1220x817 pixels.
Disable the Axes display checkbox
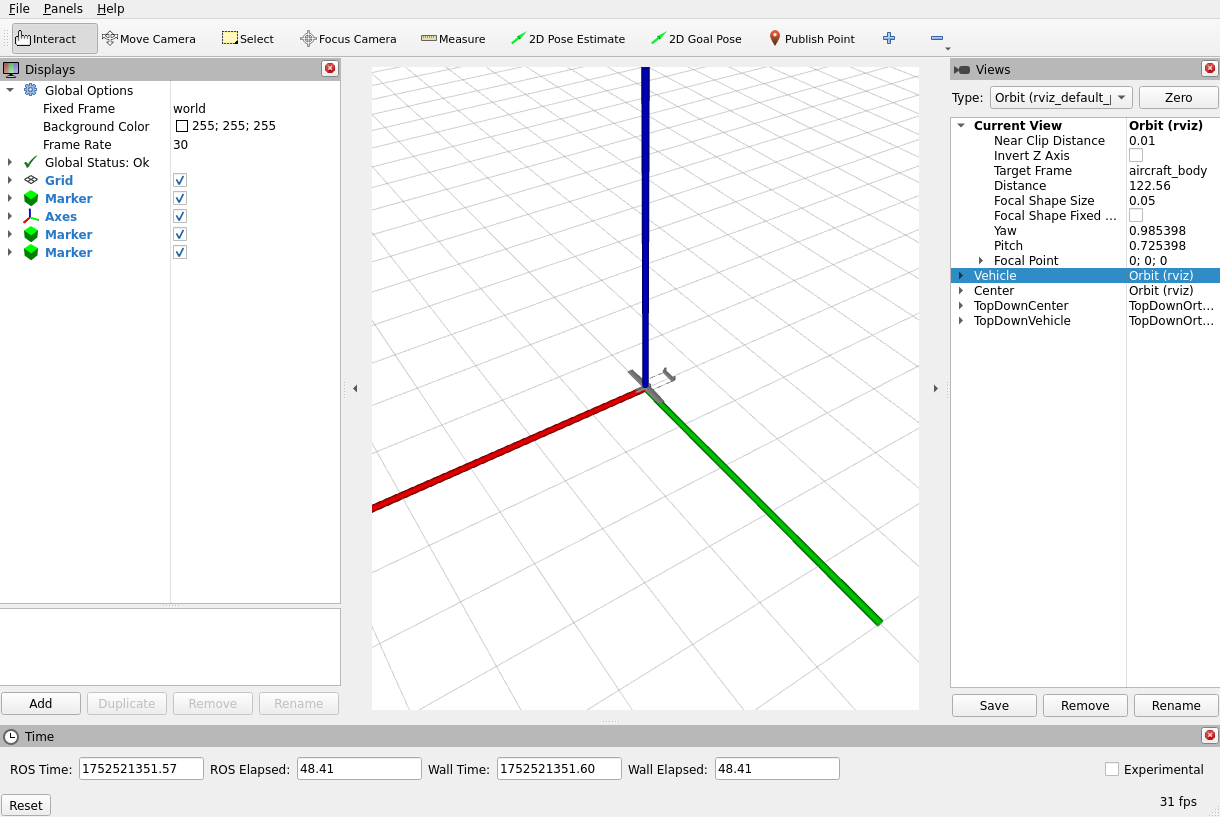pos(180,216)
